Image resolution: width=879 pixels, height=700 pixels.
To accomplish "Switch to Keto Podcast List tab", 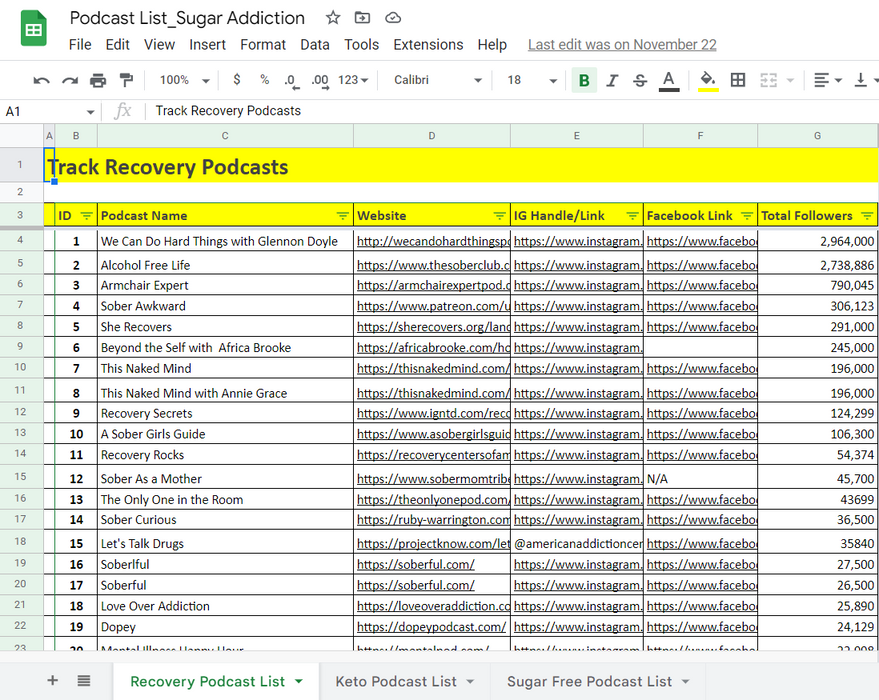I will (x=396, y=681).
